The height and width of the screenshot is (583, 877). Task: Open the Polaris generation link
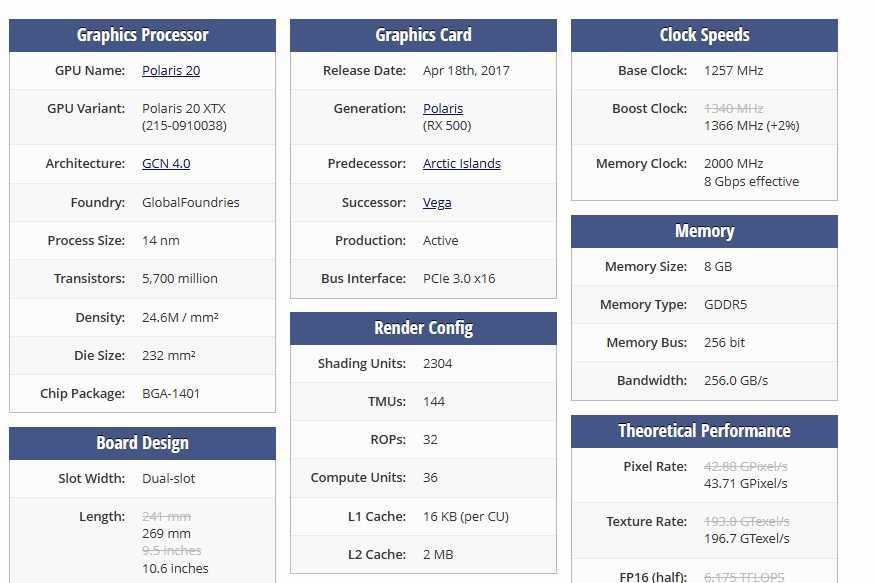(443, 109)
